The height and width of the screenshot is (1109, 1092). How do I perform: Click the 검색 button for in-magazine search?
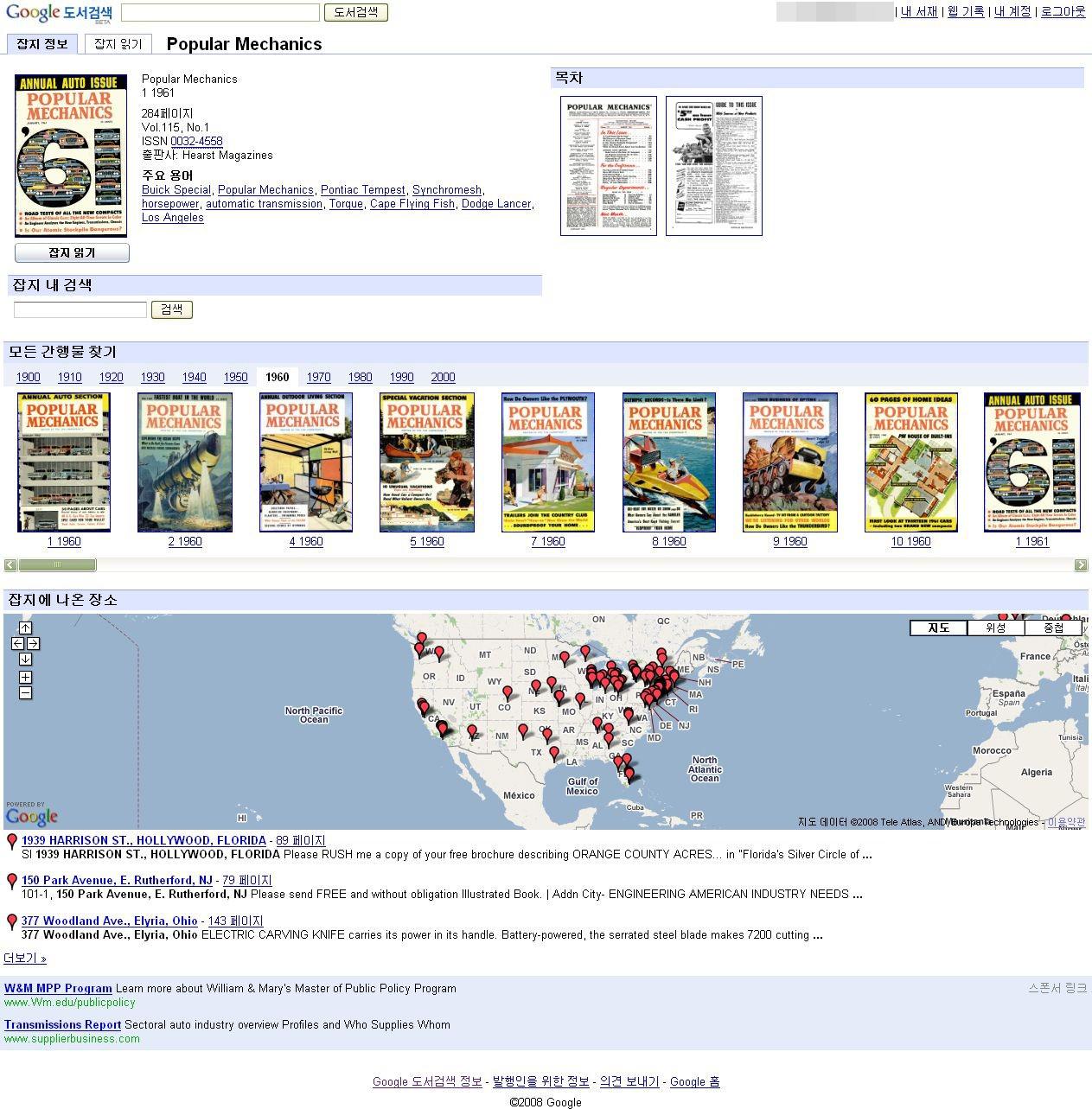coord(172,309)
